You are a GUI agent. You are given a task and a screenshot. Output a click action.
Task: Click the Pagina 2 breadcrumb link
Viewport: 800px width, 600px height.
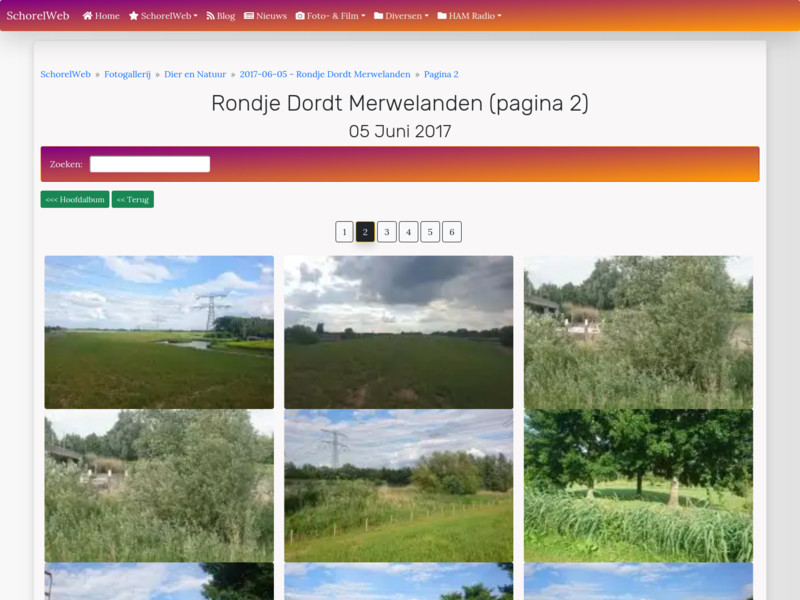coord(441,74)
